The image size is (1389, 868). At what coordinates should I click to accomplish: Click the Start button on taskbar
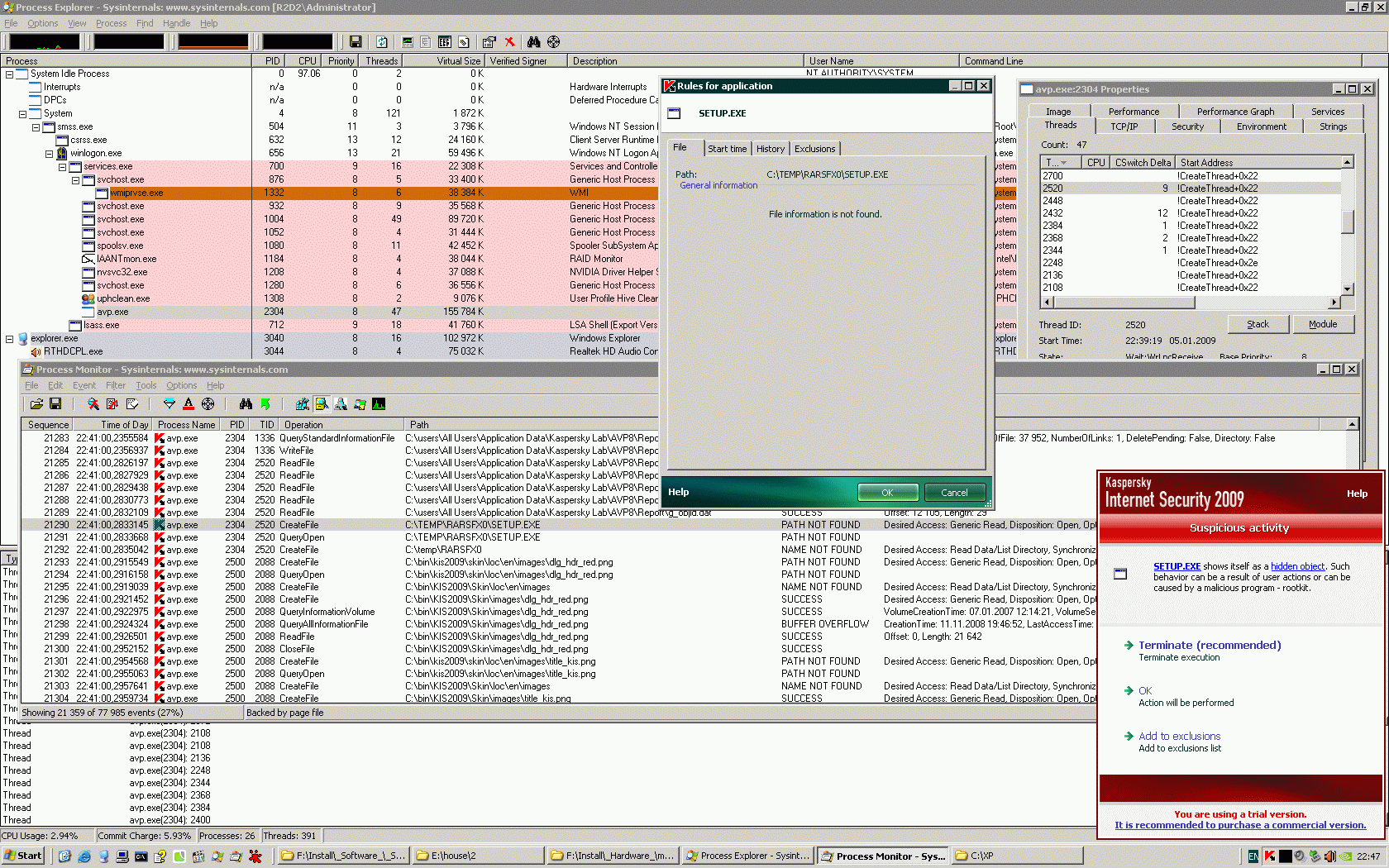click(23, 856)
